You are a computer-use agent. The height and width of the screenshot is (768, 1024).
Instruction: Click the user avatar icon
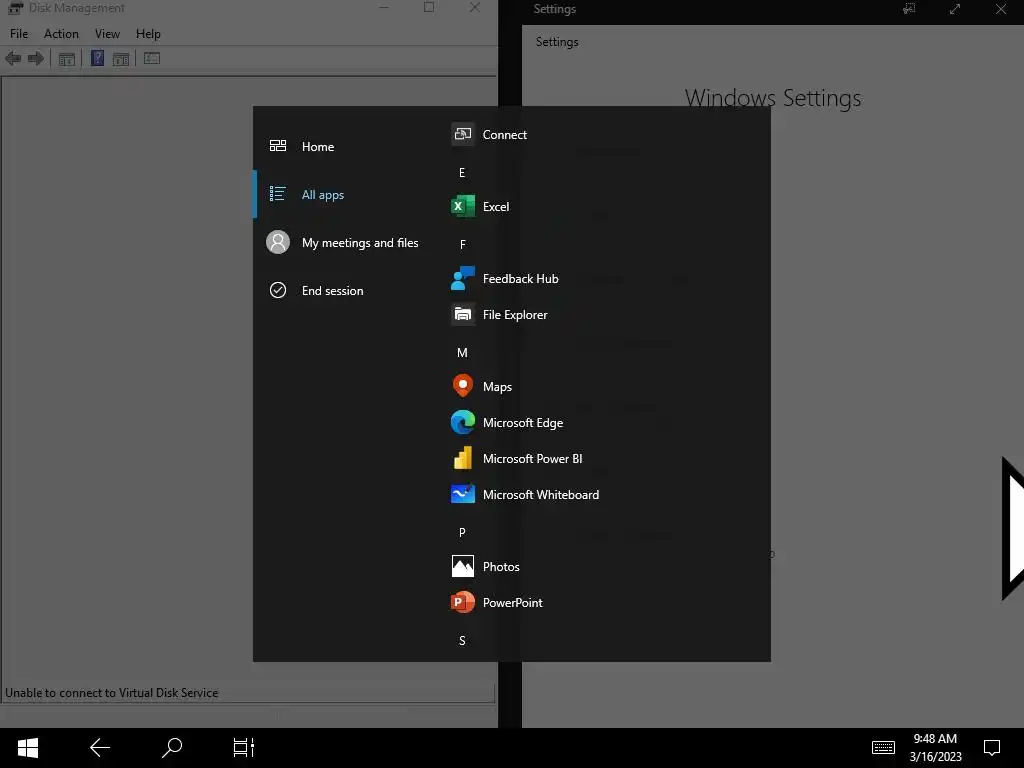[x=278, y=242]
